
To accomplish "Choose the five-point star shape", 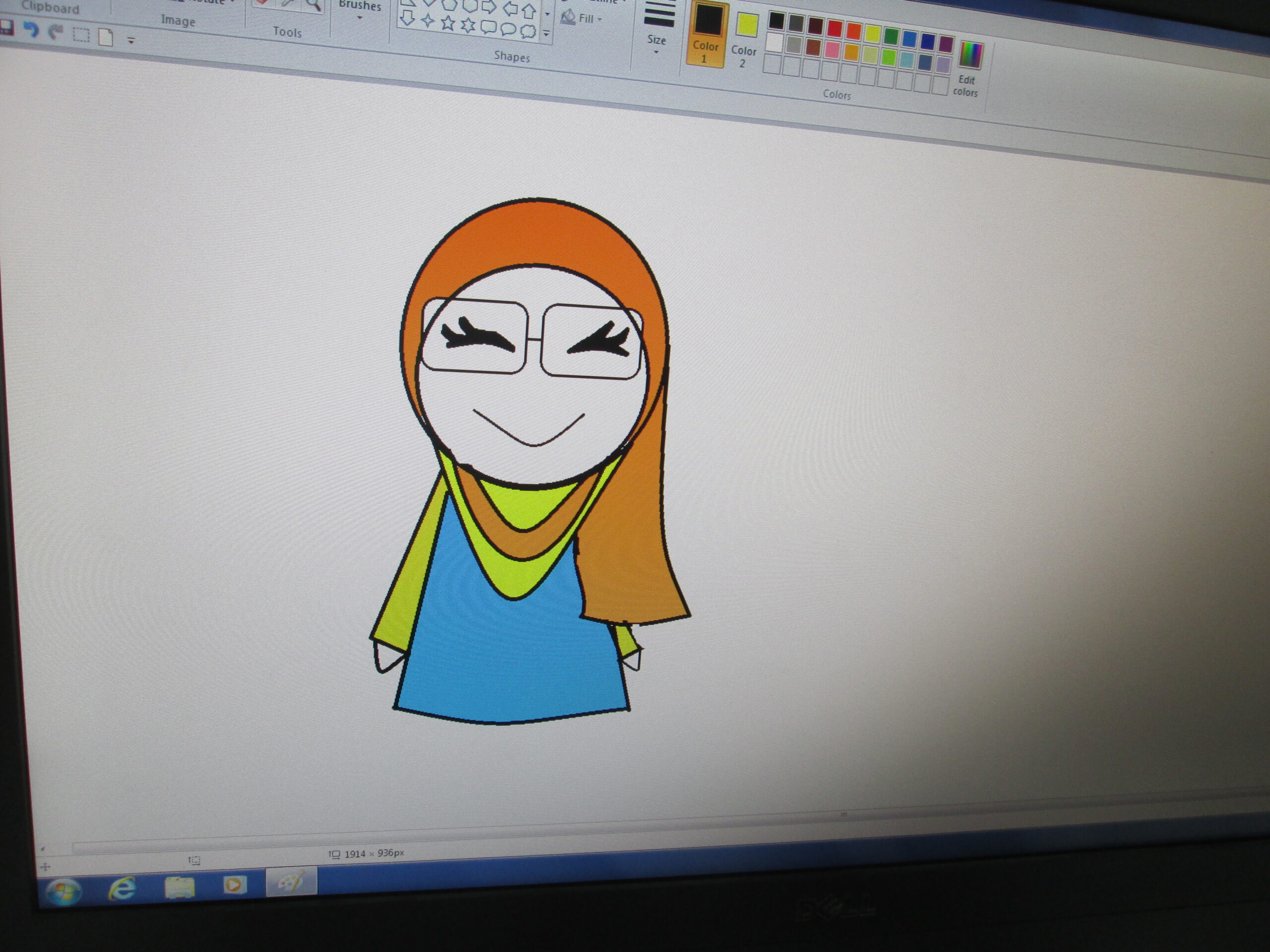I will point(448,23).
